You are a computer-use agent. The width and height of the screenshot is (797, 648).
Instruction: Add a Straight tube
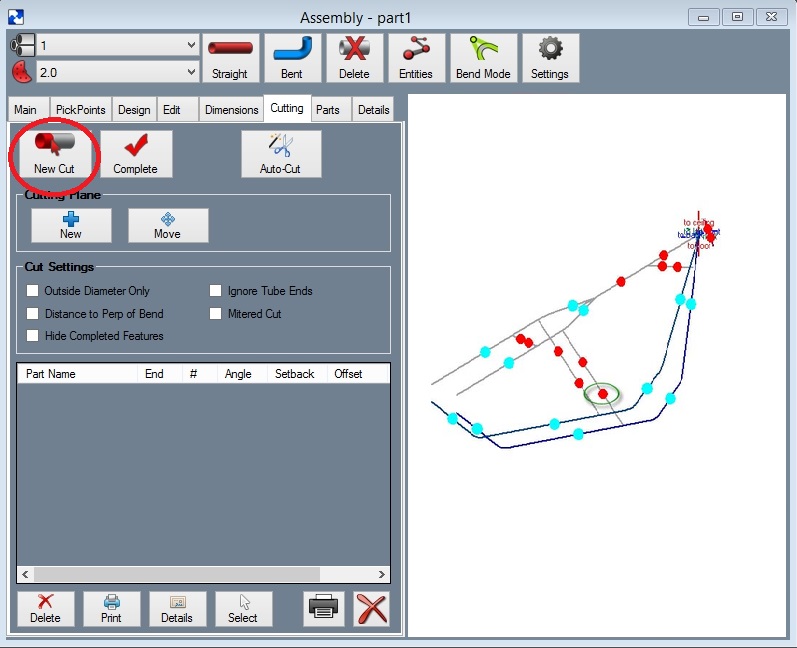[230, 58]
